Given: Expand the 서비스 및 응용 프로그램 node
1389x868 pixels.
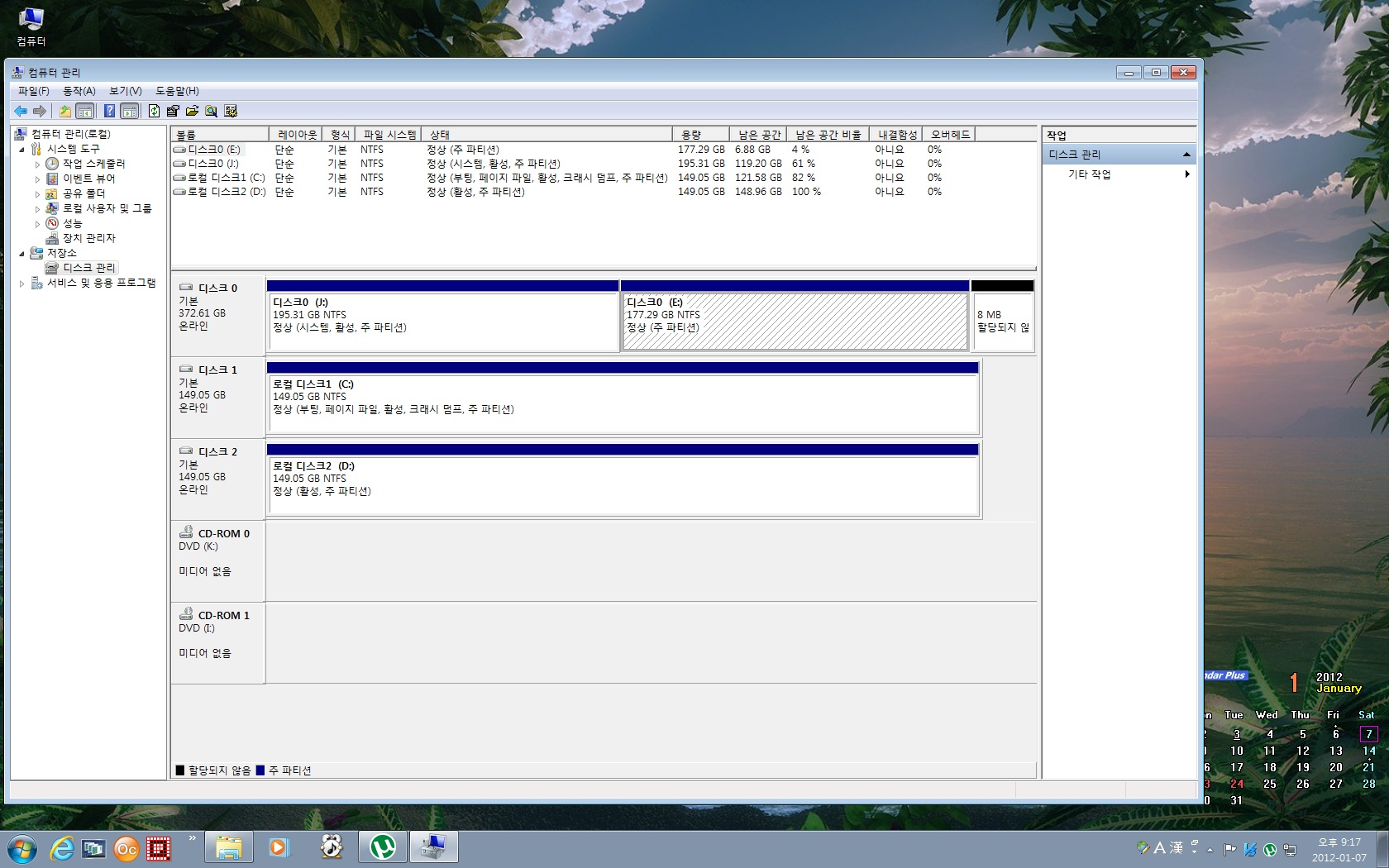Looking at the screenshot, I should point(21,283).
